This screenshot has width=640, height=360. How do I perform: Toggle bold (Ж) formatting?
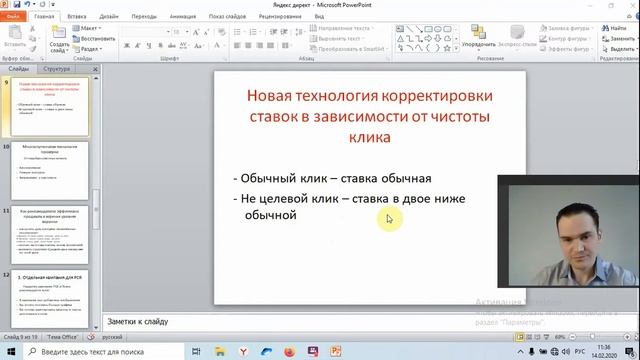[127, 45]
